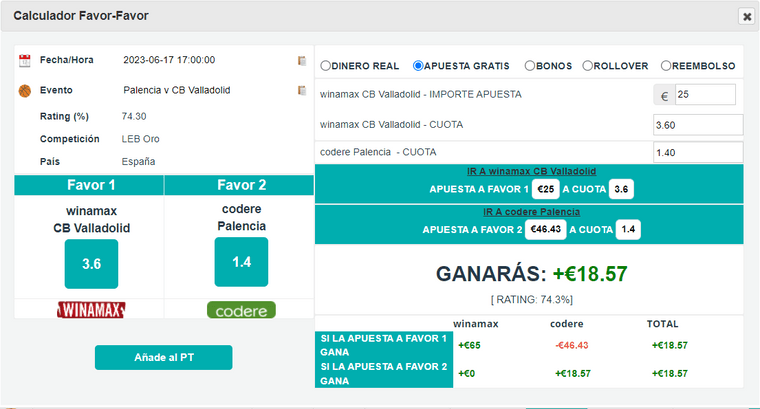Image resolution: width=760 pixels, height=409 pixels.
Task: Click the calendar icon next to Fecha/Hora
Action: pyautogui.click(x=24, y=61)
